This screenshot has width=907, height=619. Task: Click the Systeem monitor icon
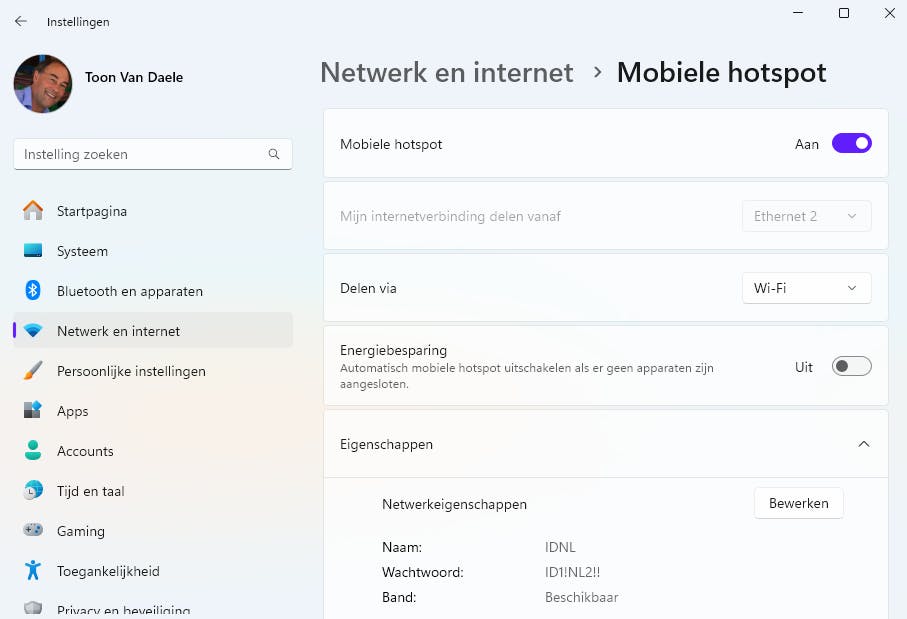(33, 251)
